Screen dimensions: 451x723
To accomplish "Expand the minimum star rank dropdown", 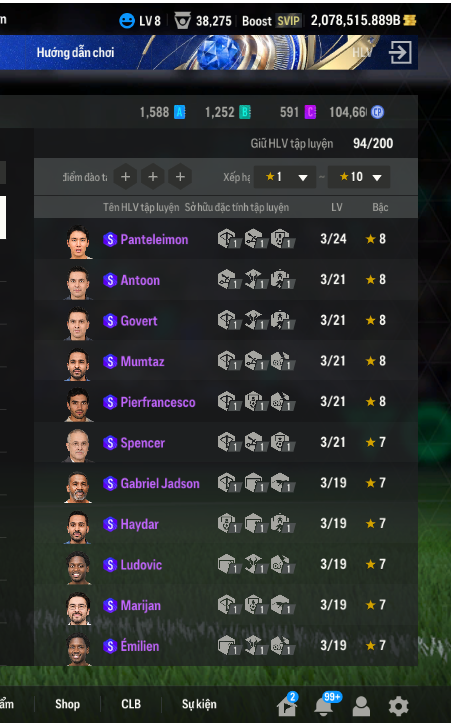I will click(285, 177).
